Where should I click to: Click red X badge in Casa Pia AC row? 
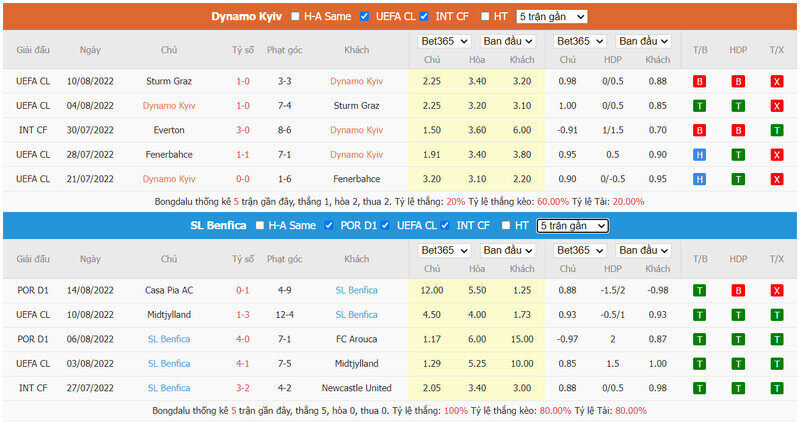pyautogui.click(x=777, y=291)
